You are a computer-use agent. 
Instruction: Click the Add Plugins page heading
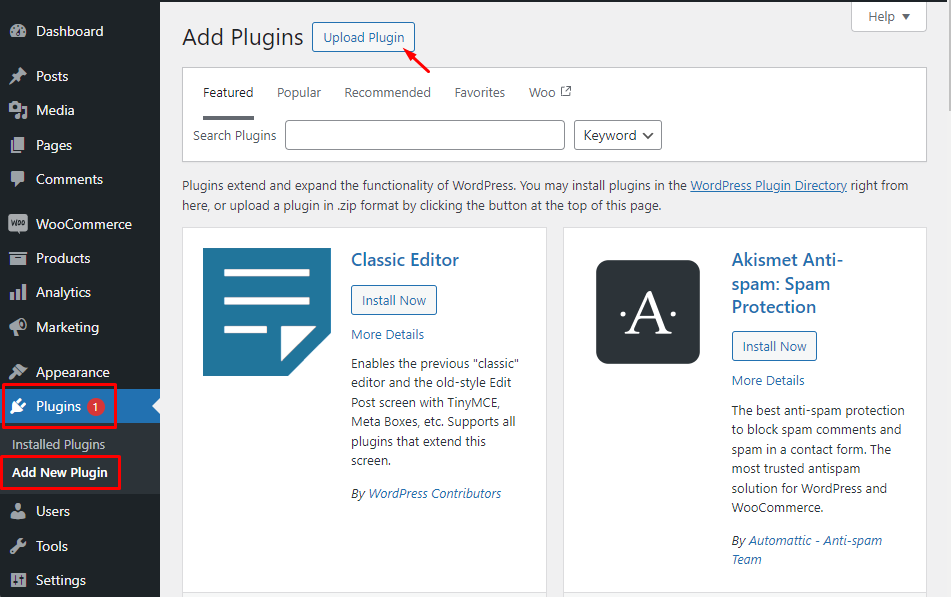click(243, 37)
